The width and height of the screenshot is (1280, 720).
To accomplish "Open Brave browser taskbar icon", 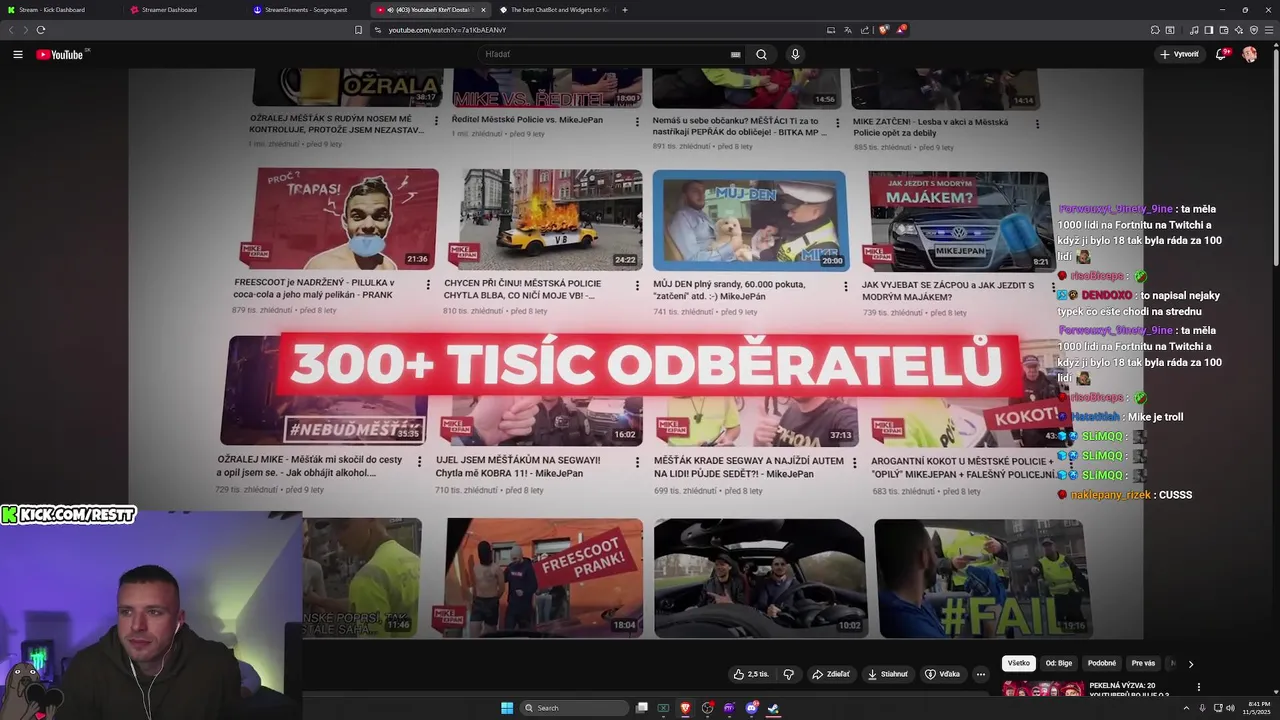I will pos(685,708).
